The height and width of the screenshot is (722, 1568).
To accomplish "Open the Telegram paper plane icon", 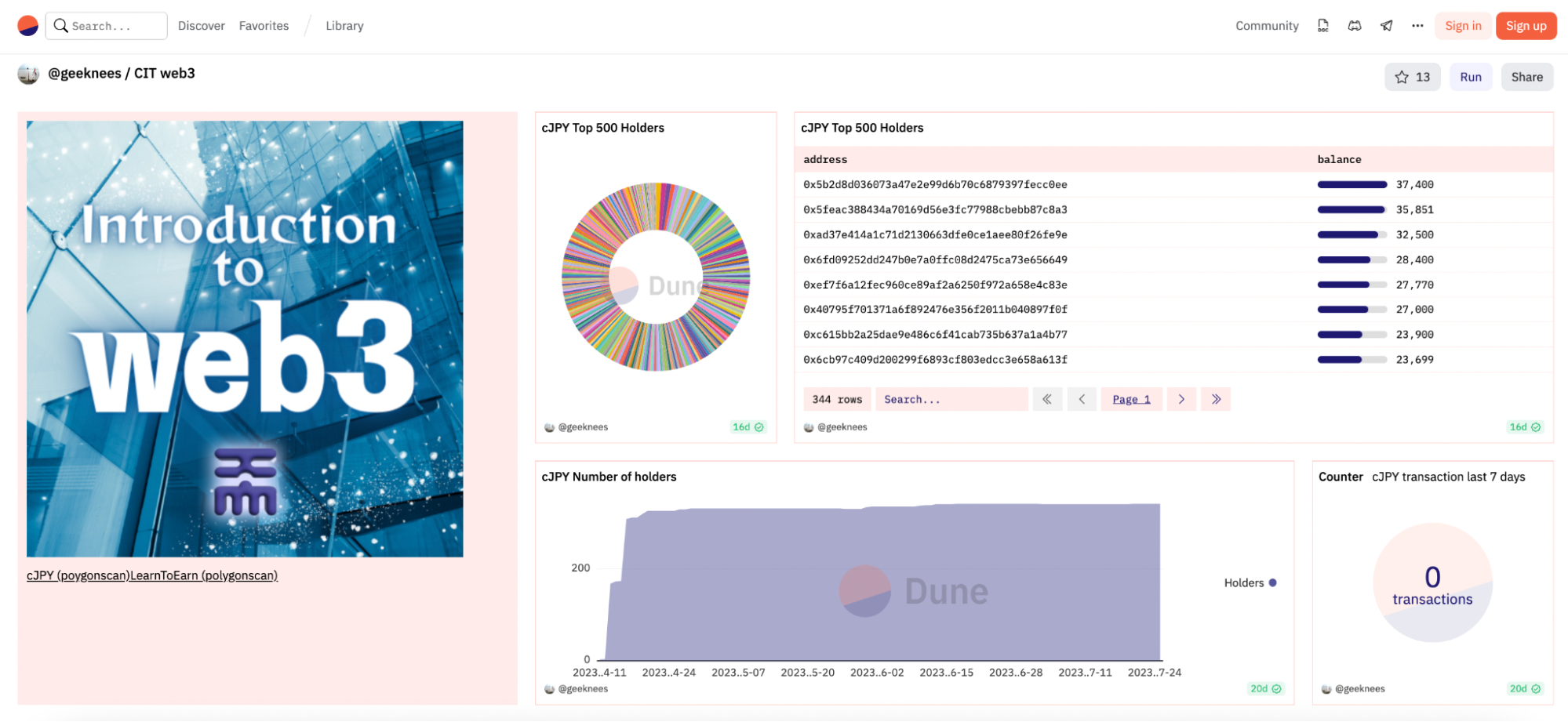I will (1387, 26).
